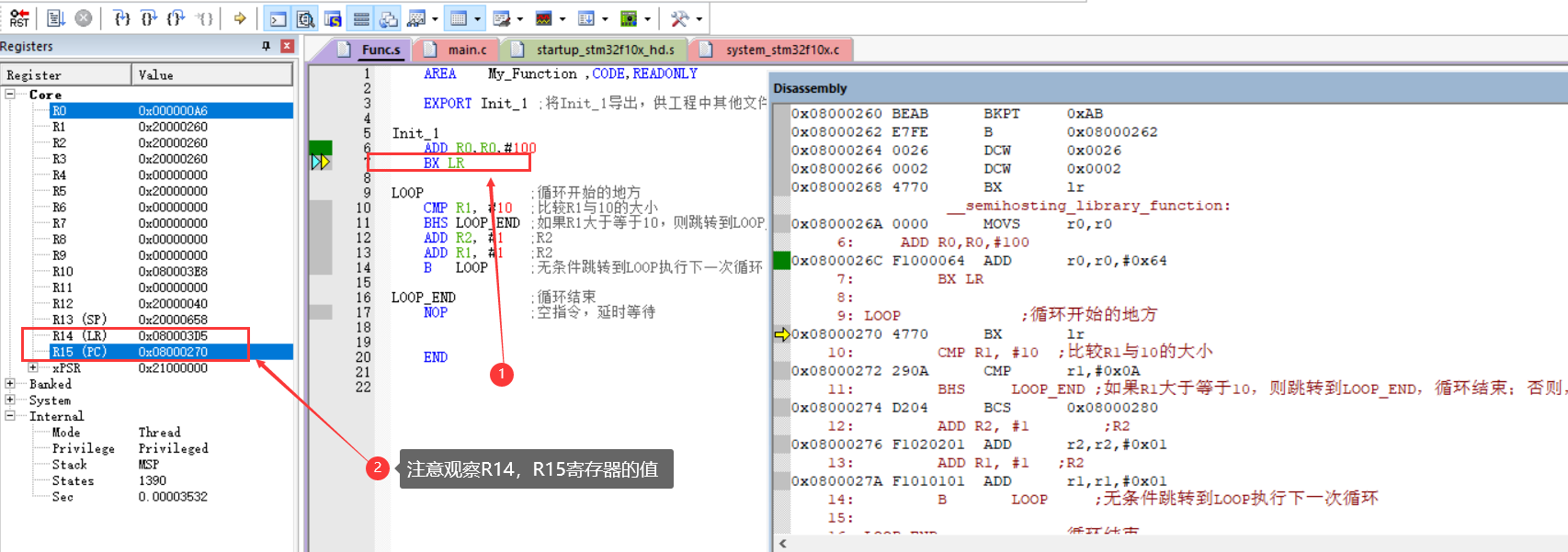Click Show Next Statement yellow arrow
This screenshot has height=552, width=1568.
[x=240, y=18]
